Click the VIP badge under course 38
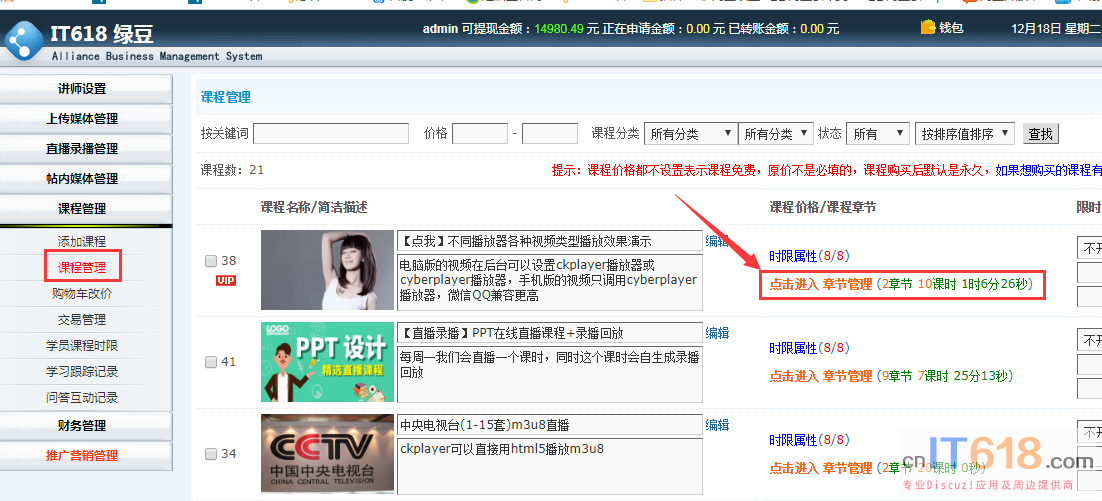The height and width of the screenshot is (501, 1102). [x=226, y=280]
